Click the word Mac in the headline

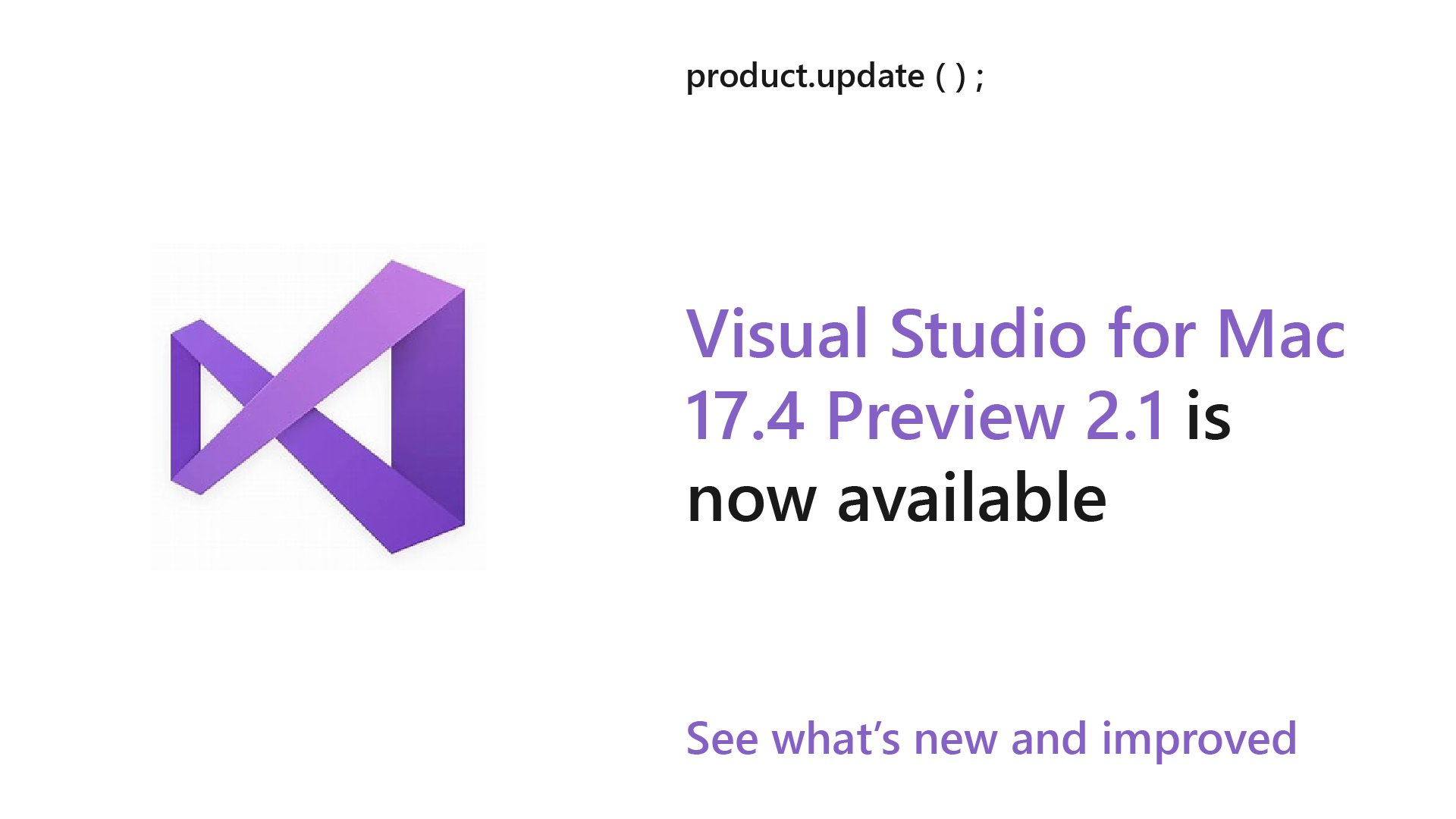click(1282, 333)
